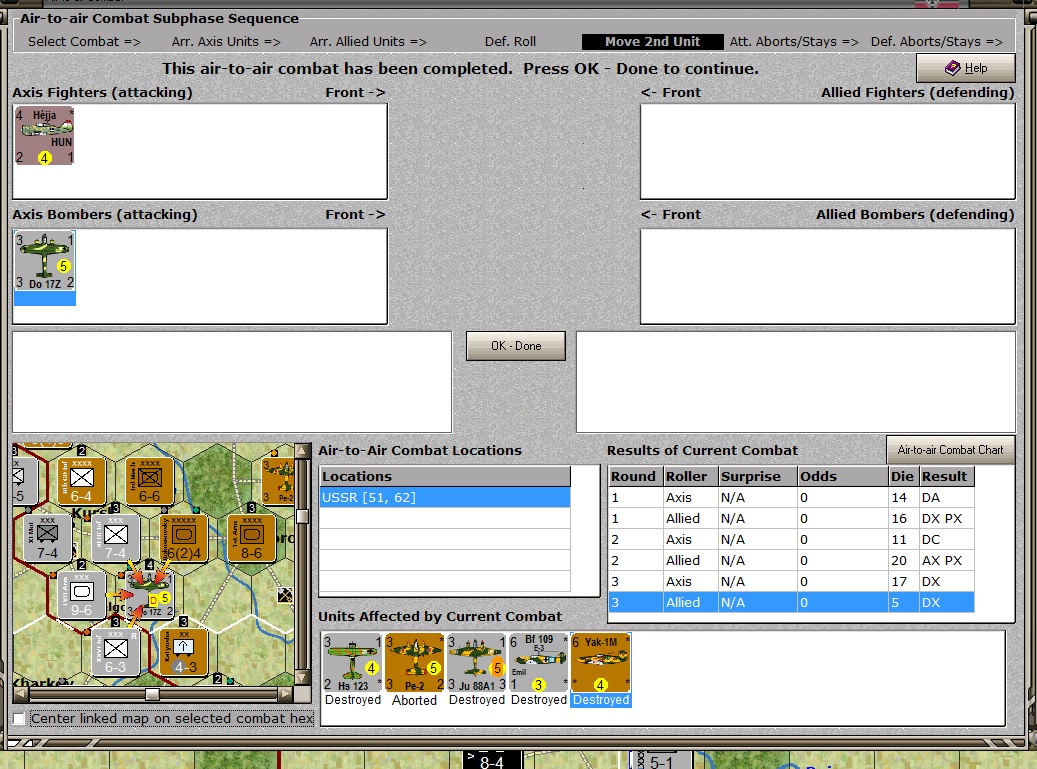Select the 6-4 infantry counter on map
Viewport: 1037px width, 769px height.
(81, 481)
